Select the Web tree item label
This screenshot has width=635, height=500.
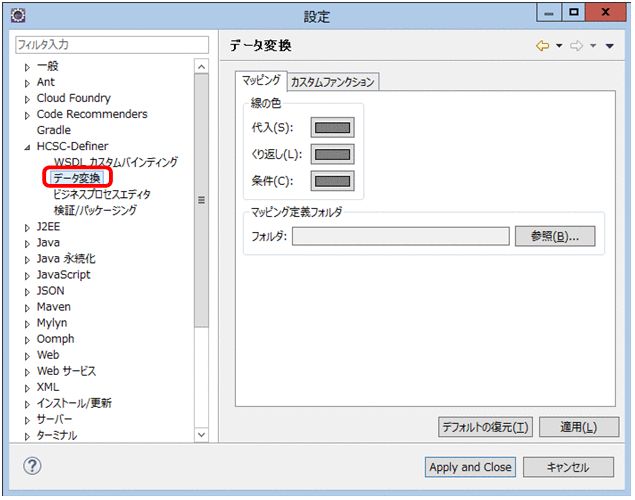(48, 355)
